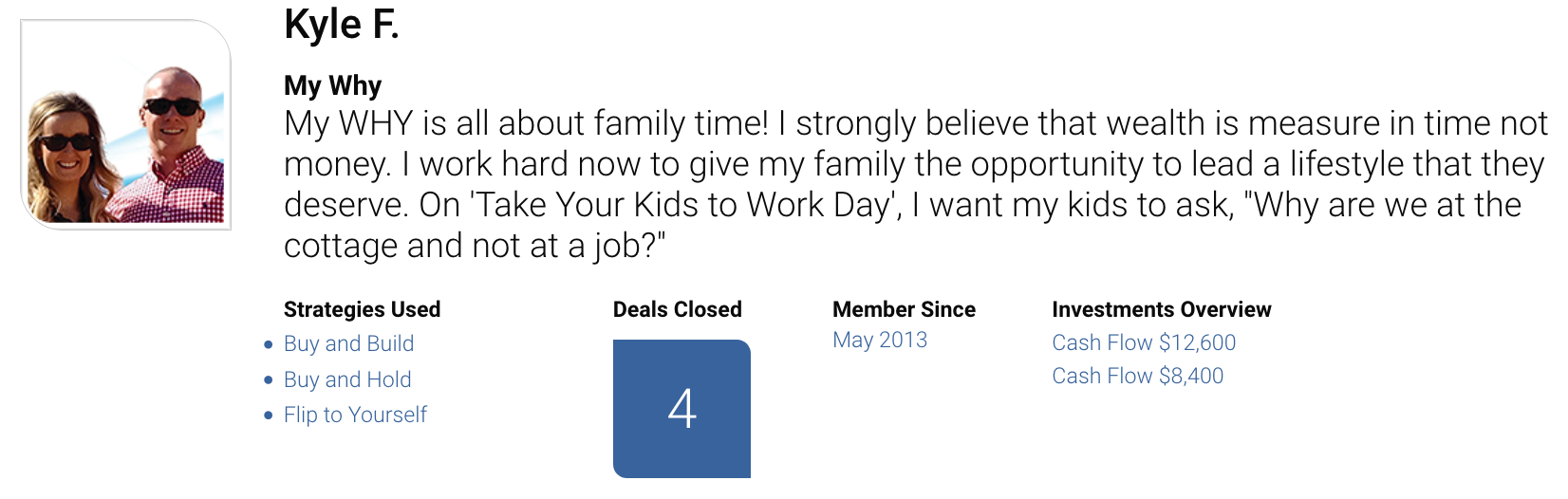The height and width of the screenshot is (499, 1568).
Task: Open the Buy and Build strategy link
Action: point(348,343)
